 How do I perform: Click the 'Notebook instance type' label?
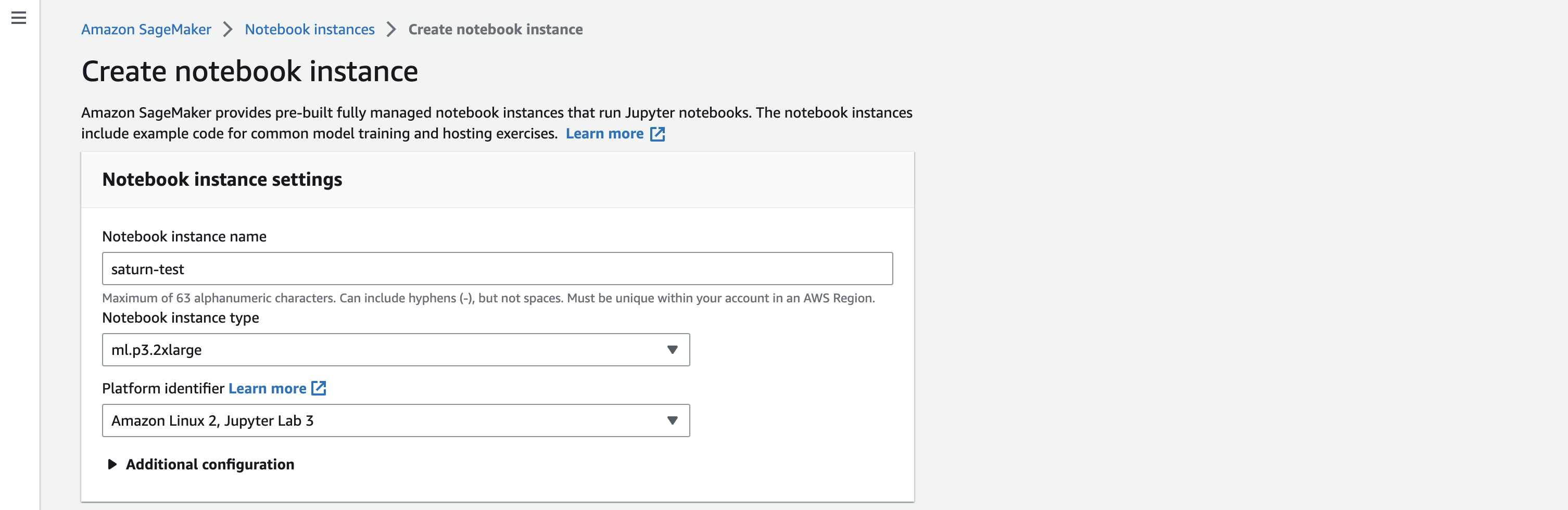click(x=181, y=317)
